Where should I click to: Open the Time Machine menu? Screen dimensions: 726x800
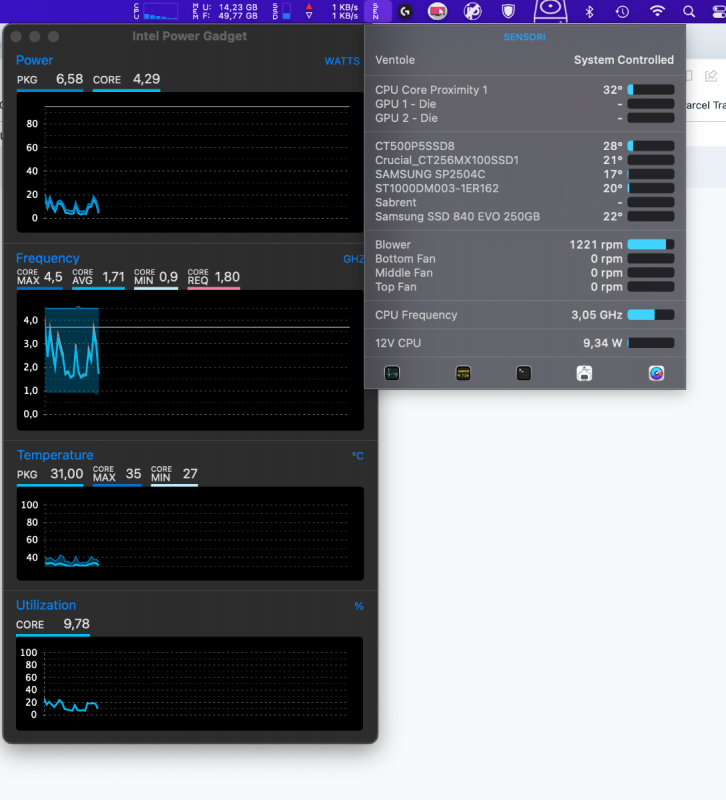[x=622, y=11]
